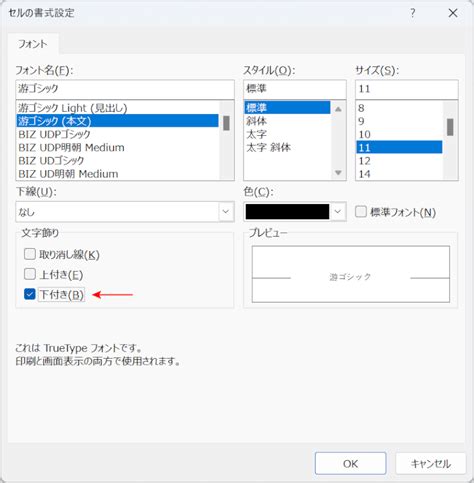Enable 上付き checkbox
The height and width of the screenshot is (483, 474).
click(x=30, y=274)
